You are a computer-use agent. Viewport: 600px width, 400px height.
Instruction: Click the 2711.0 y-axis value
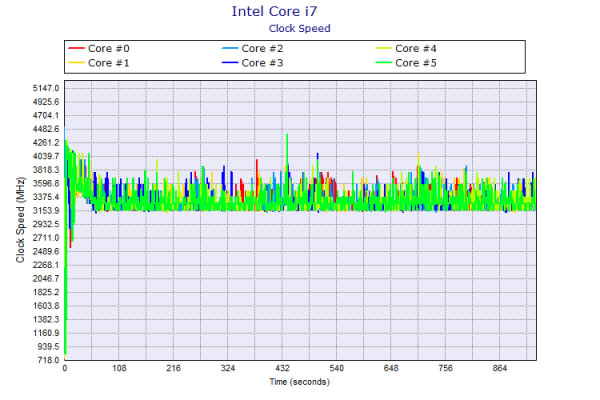pyautogui.click(x=46, y=238)
